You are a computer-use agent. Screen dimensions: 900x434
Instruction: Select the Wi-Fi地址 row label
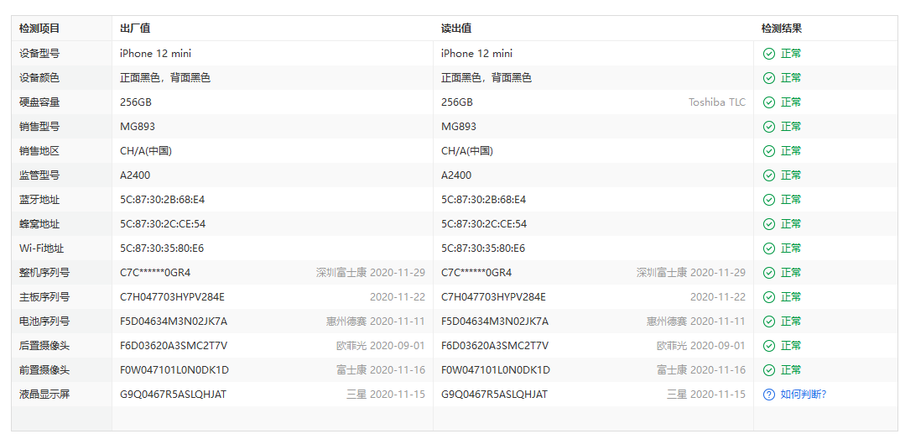tap(41, 249)
